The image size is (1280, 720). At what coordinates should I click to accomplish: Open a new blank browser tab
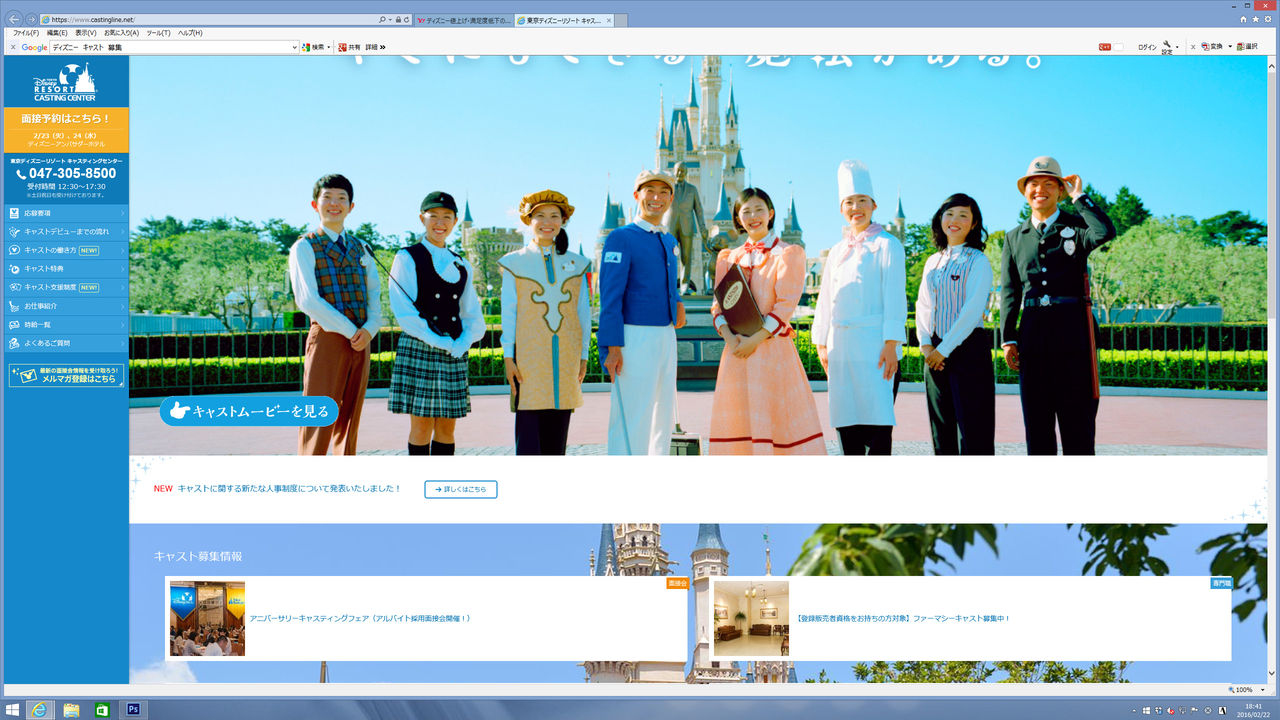point(622,19)
